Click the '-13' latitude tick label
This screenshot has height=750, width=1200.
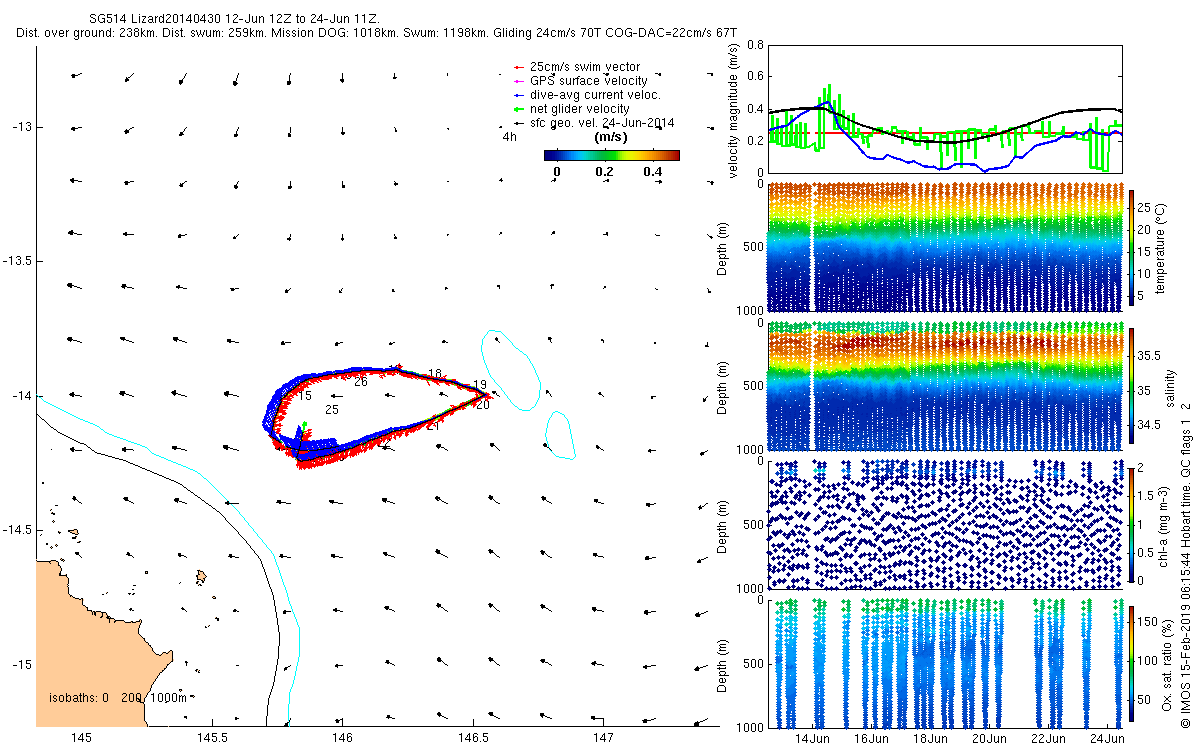click(x=22, y=127)
